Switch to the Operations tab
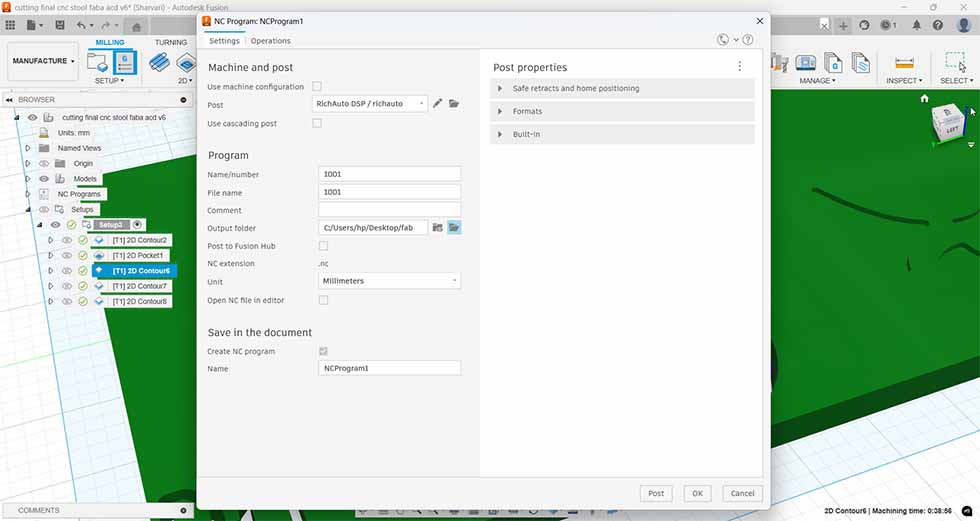 click(x=271, y=41)
